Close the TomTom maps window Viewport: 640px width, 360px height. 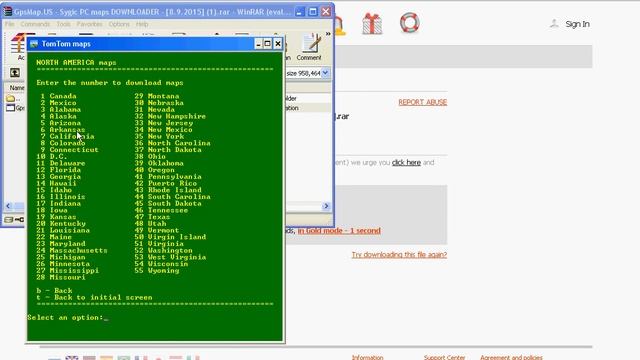pyautogui.click(x=278, y=44)
